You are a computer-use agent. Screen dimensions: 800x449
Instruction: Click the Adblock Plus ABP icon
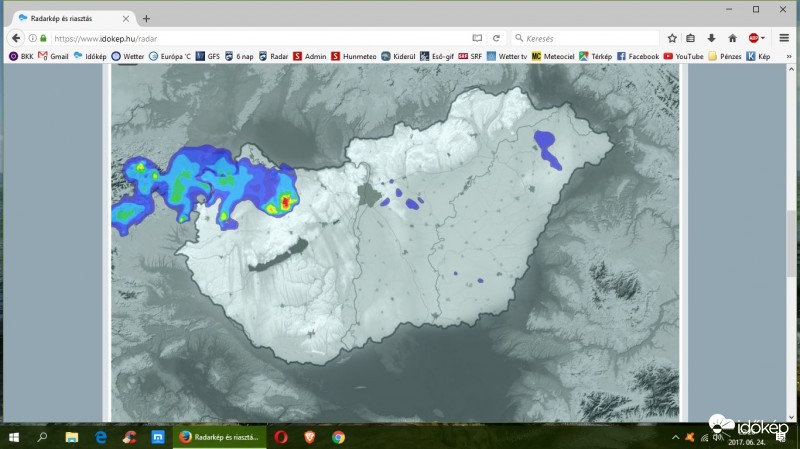click(x=753, y=38)
